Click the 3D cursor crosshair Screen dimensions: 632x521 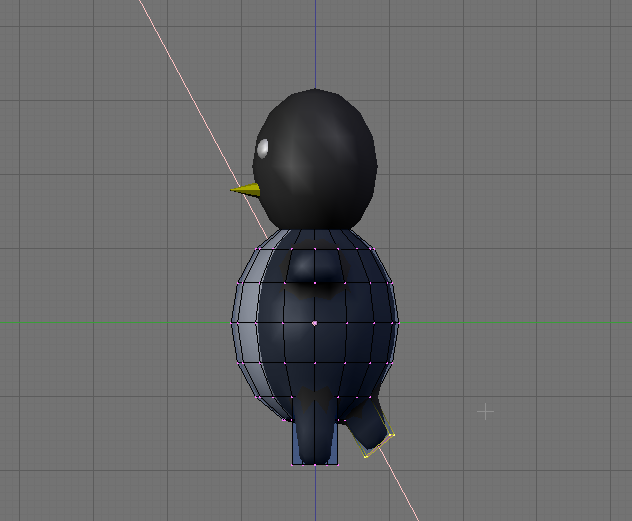click(485, 412)
